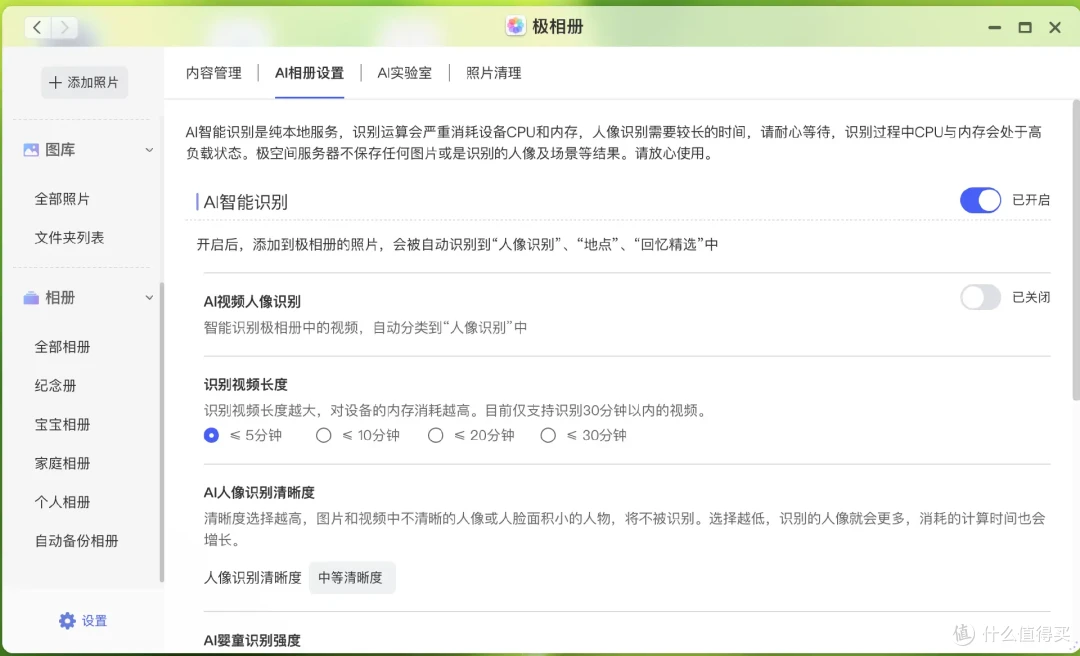
Task: Select 宝宝相册 in the sidebar
Action: pos(62,424)
